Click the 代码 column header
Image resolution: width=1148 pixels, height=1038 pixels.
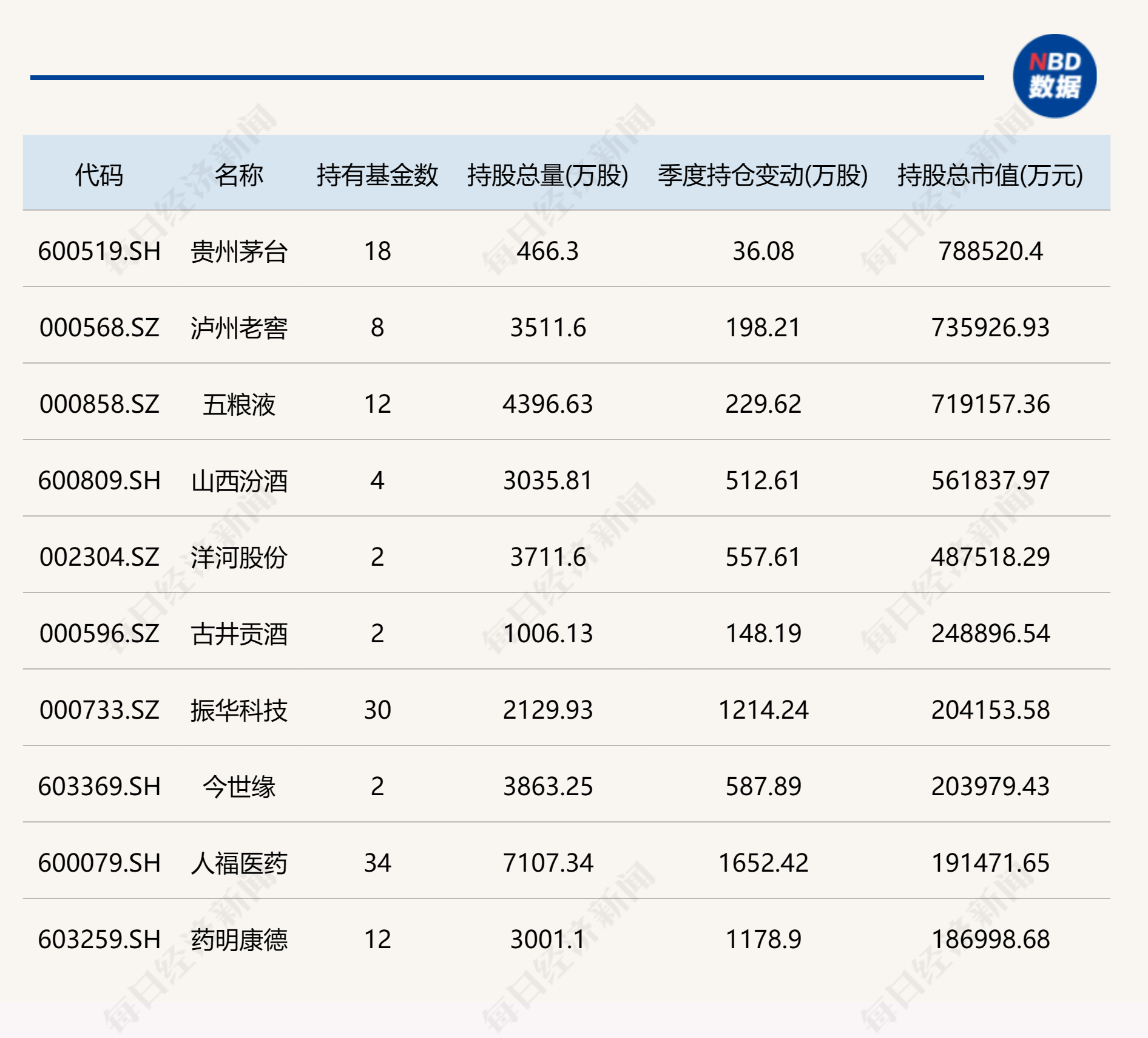pos(99,175)
